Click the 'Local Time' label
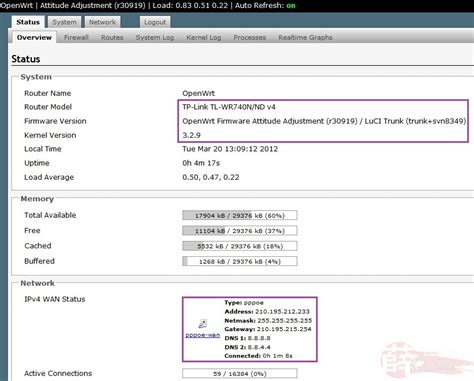Screen dimensions: 474x381 [43, 149]
